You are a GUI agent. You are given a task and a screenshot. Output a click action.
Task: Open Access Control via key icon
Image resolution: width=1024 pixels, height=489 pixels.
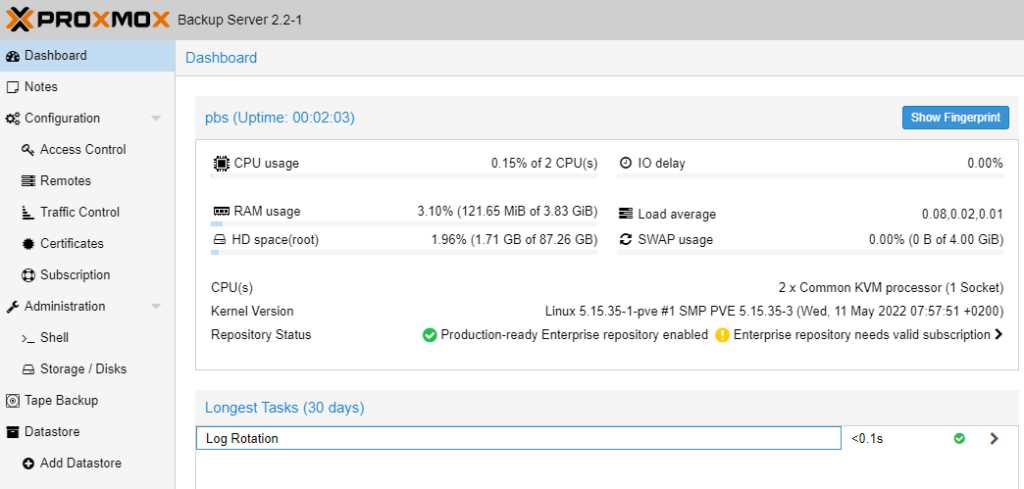tap(27, 150)
